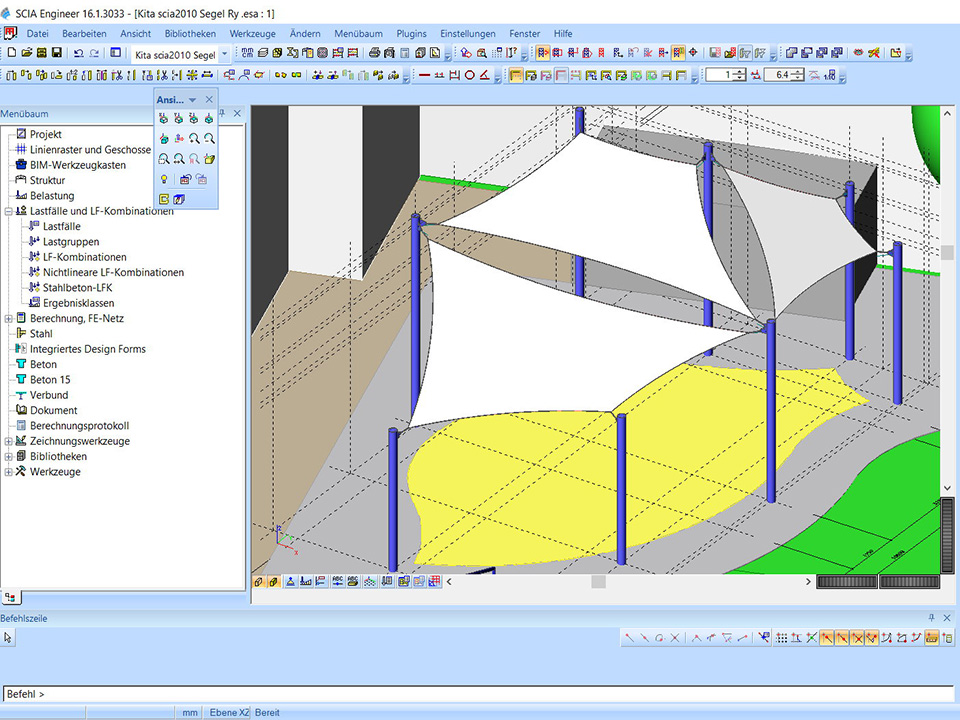Screen dimensions: 960x720
Task: Open Nichtlineare LF-Kombinationen entry
Action: point(113,272)
